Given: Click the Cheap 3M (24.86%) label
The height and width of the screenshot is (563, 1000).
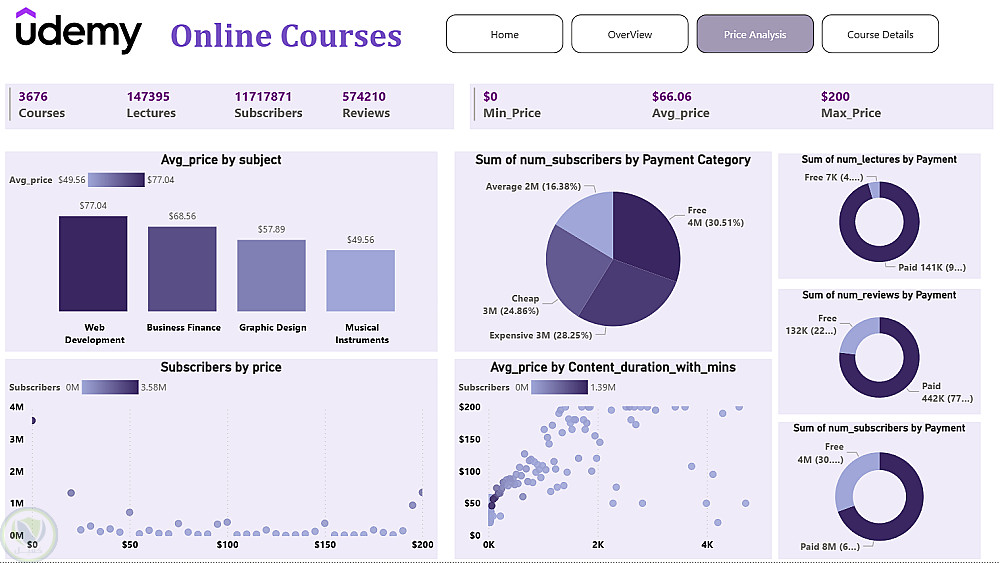Looking at the screenshot, I should pos(511,305).
